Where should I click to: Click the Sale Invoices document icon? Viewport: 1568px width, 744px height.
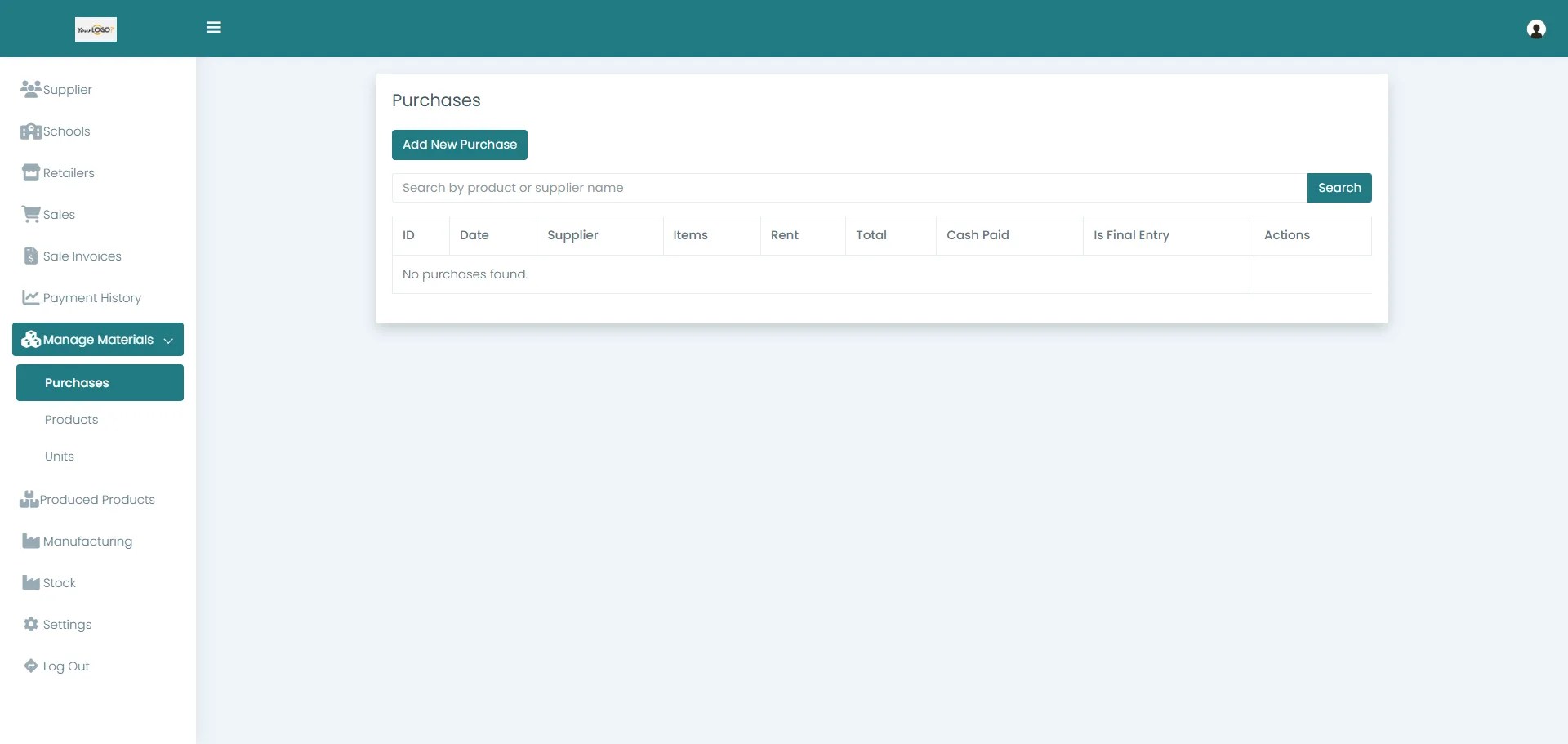(x=31, y=256)
